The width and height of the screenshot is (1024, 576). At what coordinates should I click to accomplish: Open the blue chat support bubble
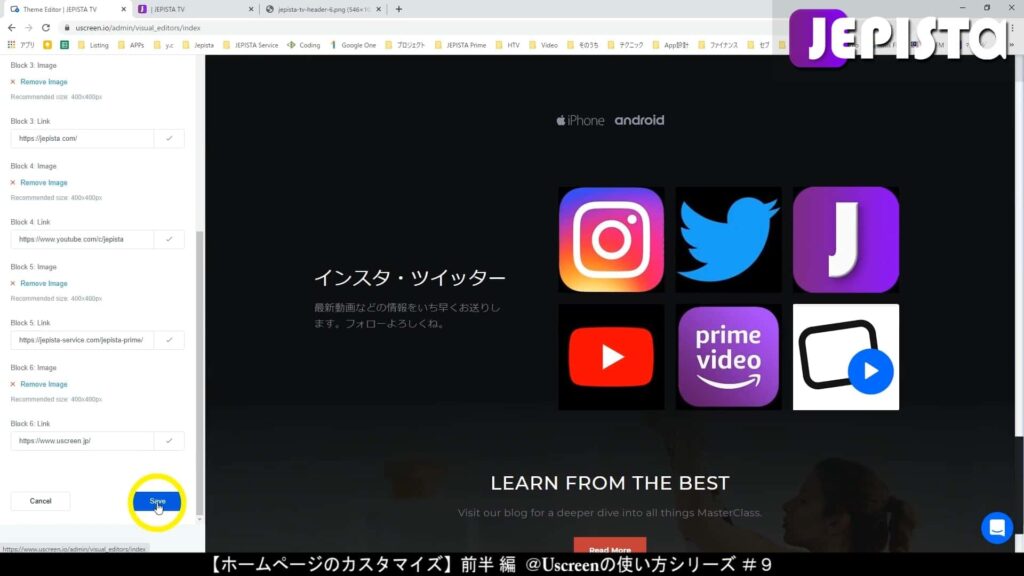point(997,527)
